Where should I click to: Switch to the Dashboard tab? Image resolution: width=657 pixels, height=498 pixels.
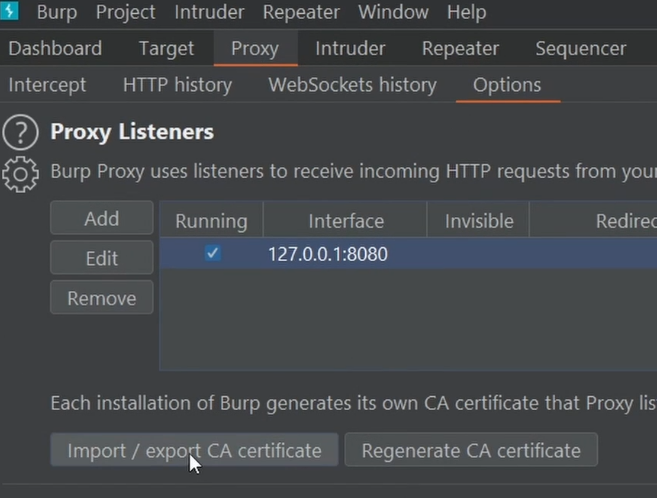pyautogui.click(x=55, y=48)
